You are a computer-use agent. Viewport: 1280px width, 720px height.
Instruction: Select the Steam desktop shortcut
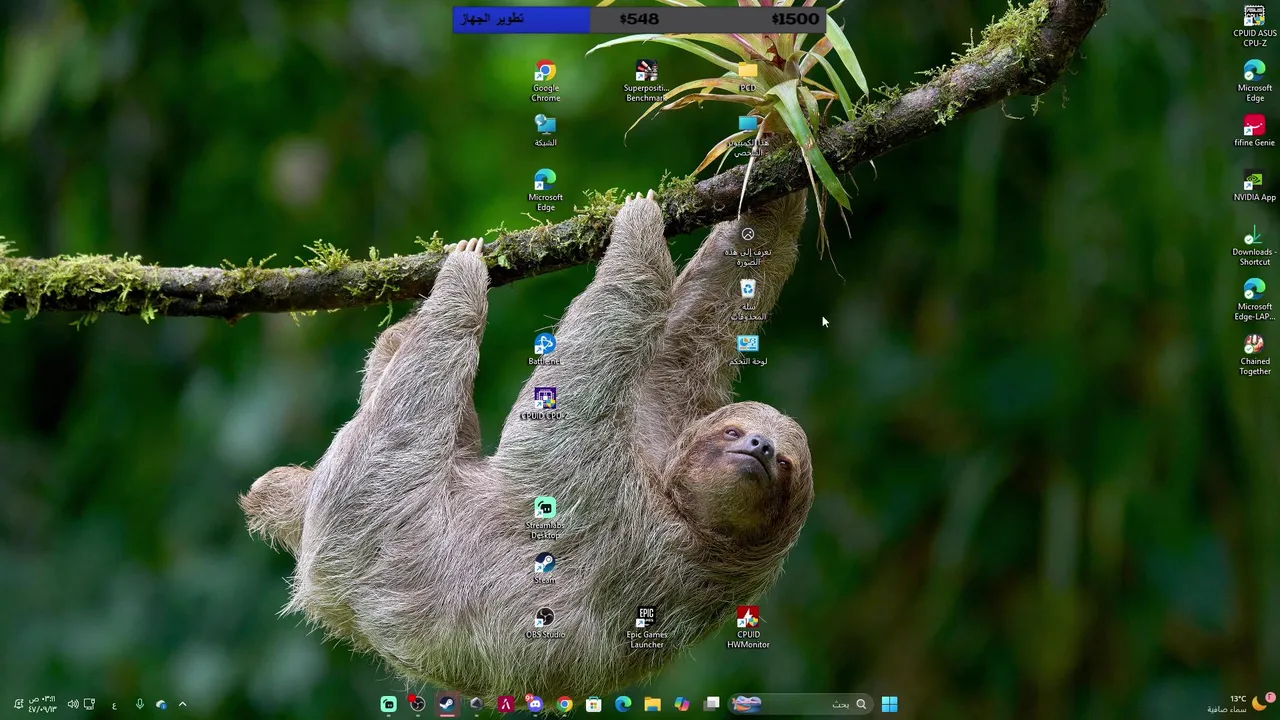545,569
